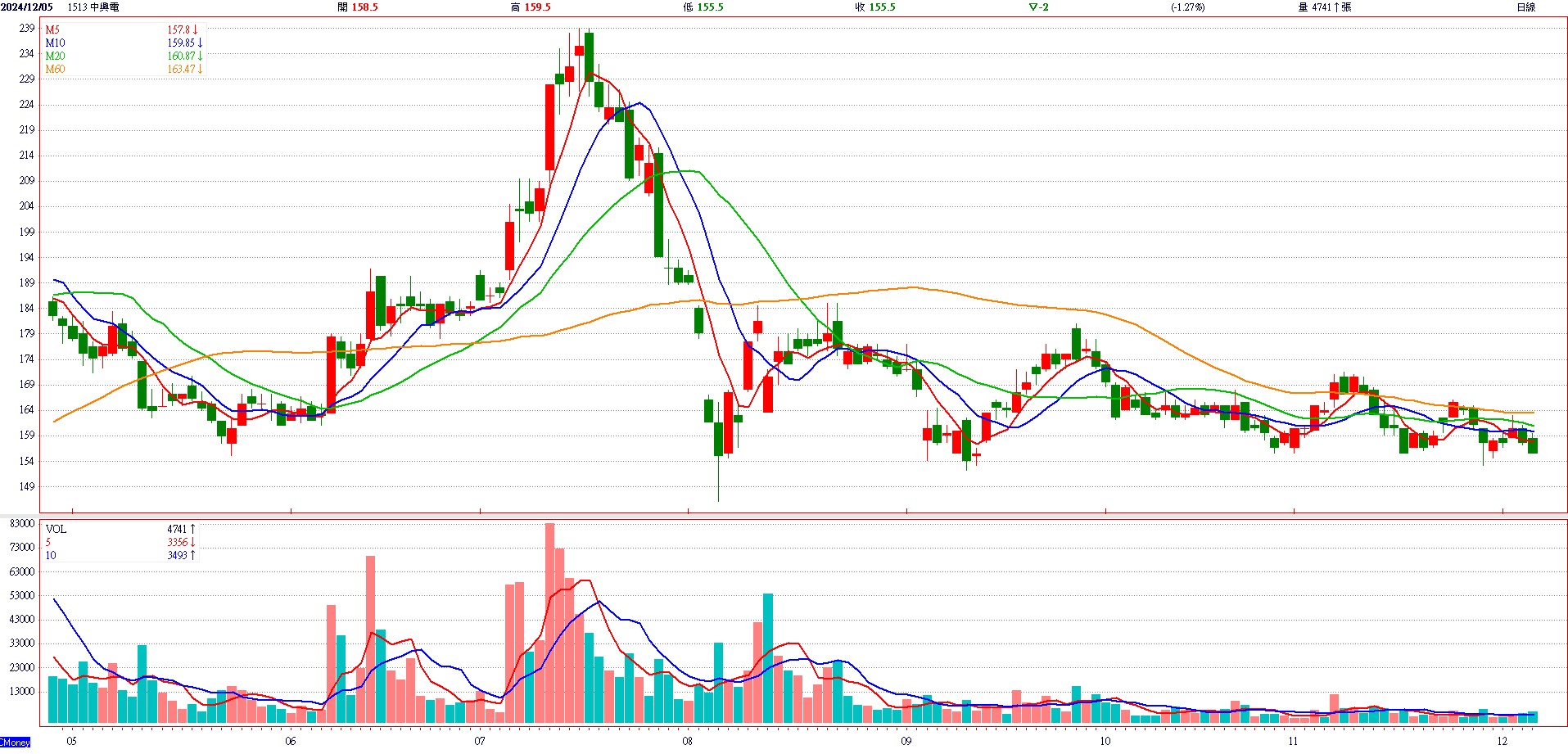
Task: Click the month 10 label on time axis
Action: click(1105, 741)
